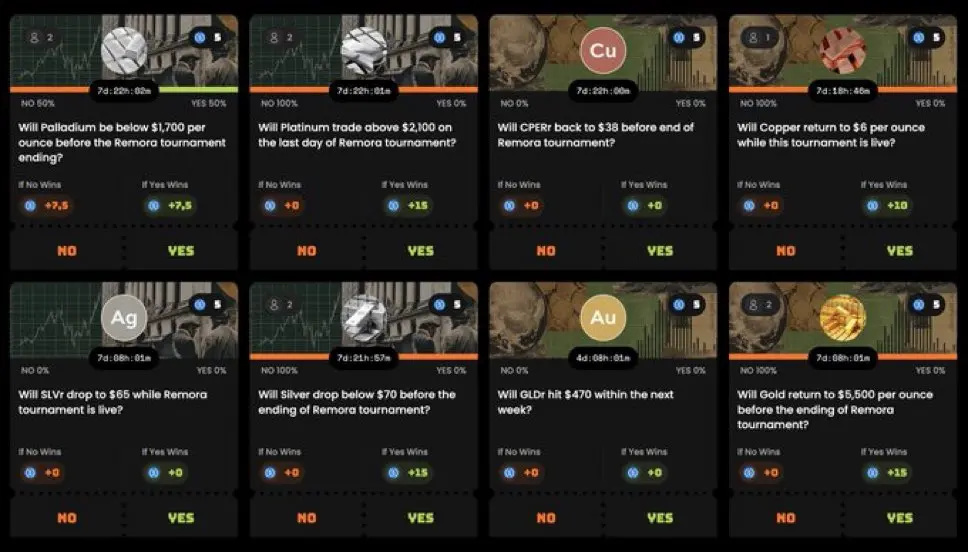Click the Cu copper element icon
The image size is (968, 552).
603,50
